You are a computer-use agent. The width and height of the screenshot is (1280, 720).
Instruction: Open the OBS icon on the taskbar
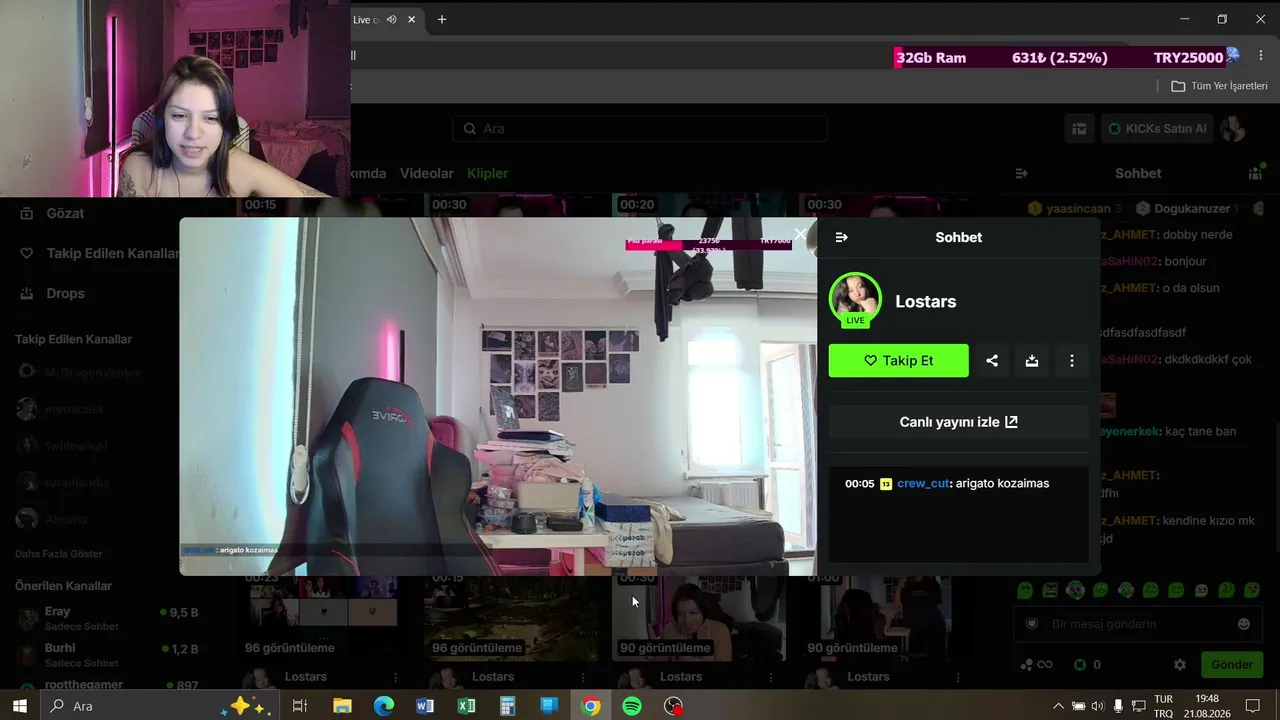(674, 706)
